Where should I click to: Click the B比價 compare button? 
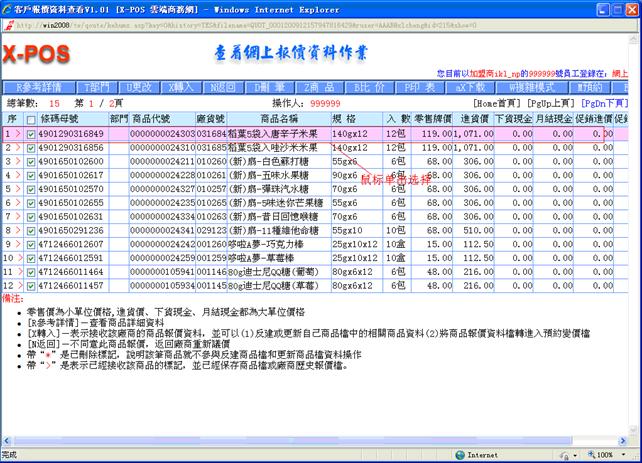369,87
